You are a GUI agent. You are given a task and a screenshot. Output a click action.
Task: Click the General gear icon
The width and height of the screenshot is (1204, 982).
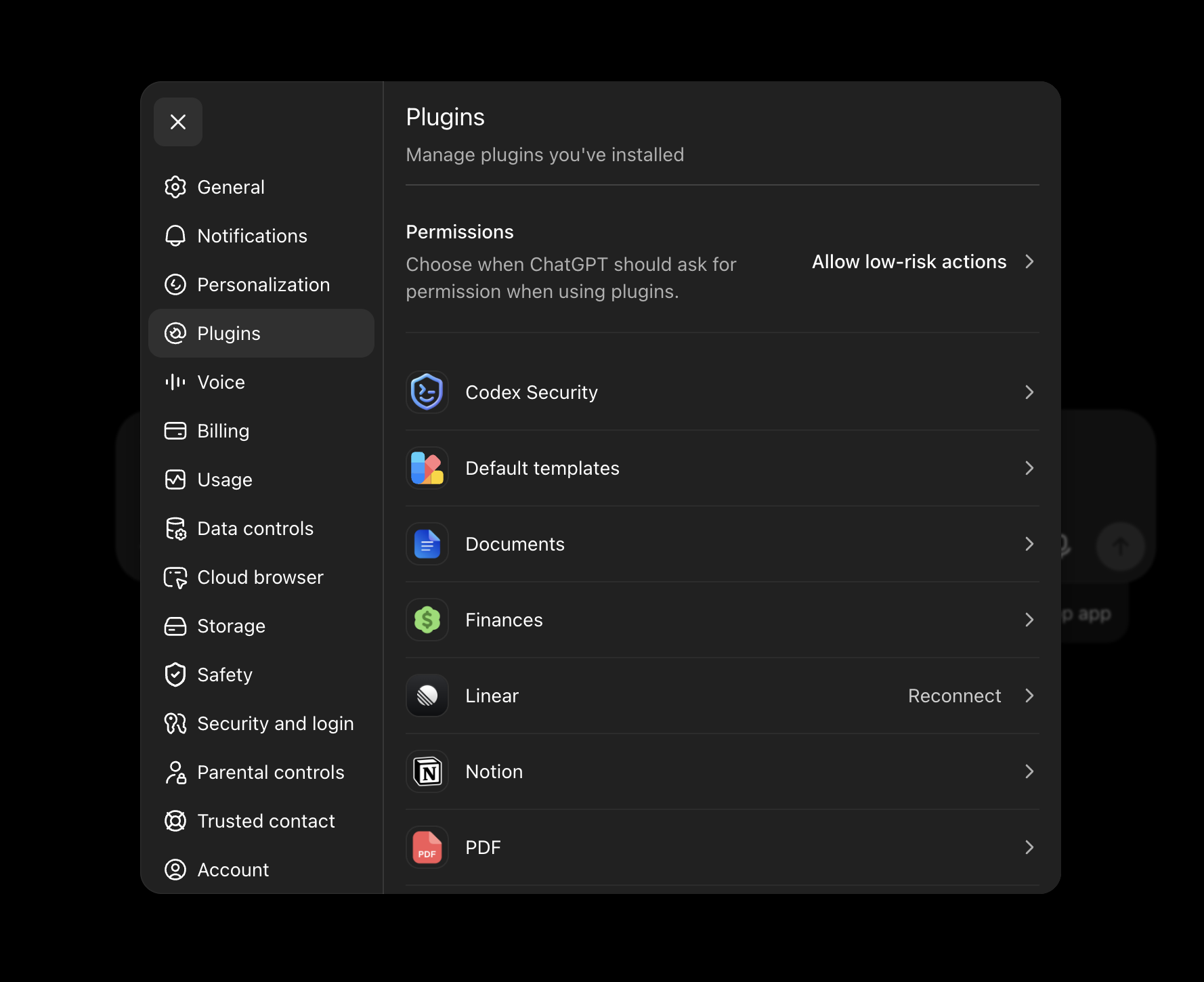pyautogui.click(x=175, y=187)
